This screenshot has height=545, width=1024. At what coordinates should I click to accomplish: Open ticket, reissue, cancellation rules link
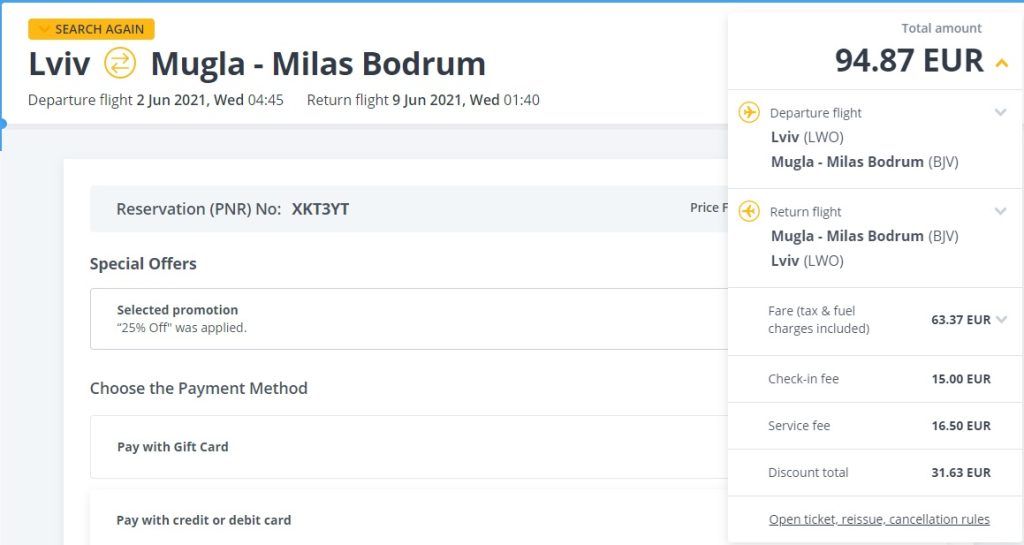point(879,519)
